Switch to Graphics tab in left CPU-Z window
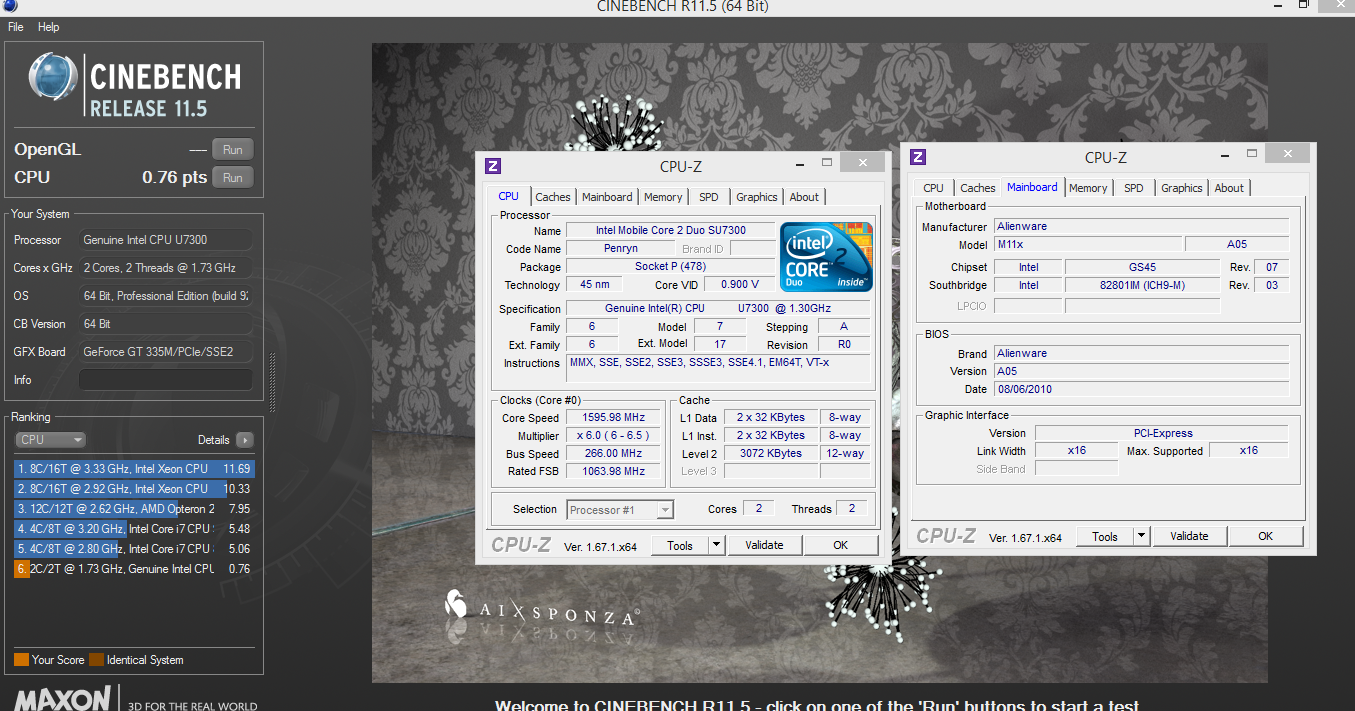The height and width of the screenshot is (711, 1355). [757, 197]
